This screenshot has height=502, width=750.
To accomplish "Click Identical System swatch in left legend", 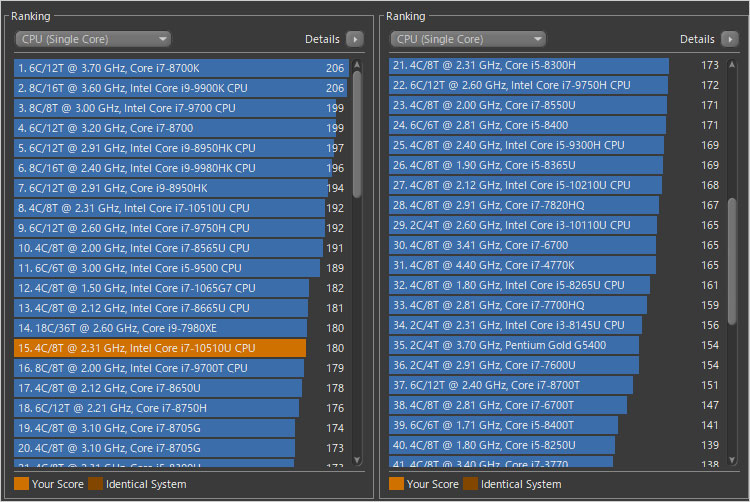I will click(x=96, y=484).
